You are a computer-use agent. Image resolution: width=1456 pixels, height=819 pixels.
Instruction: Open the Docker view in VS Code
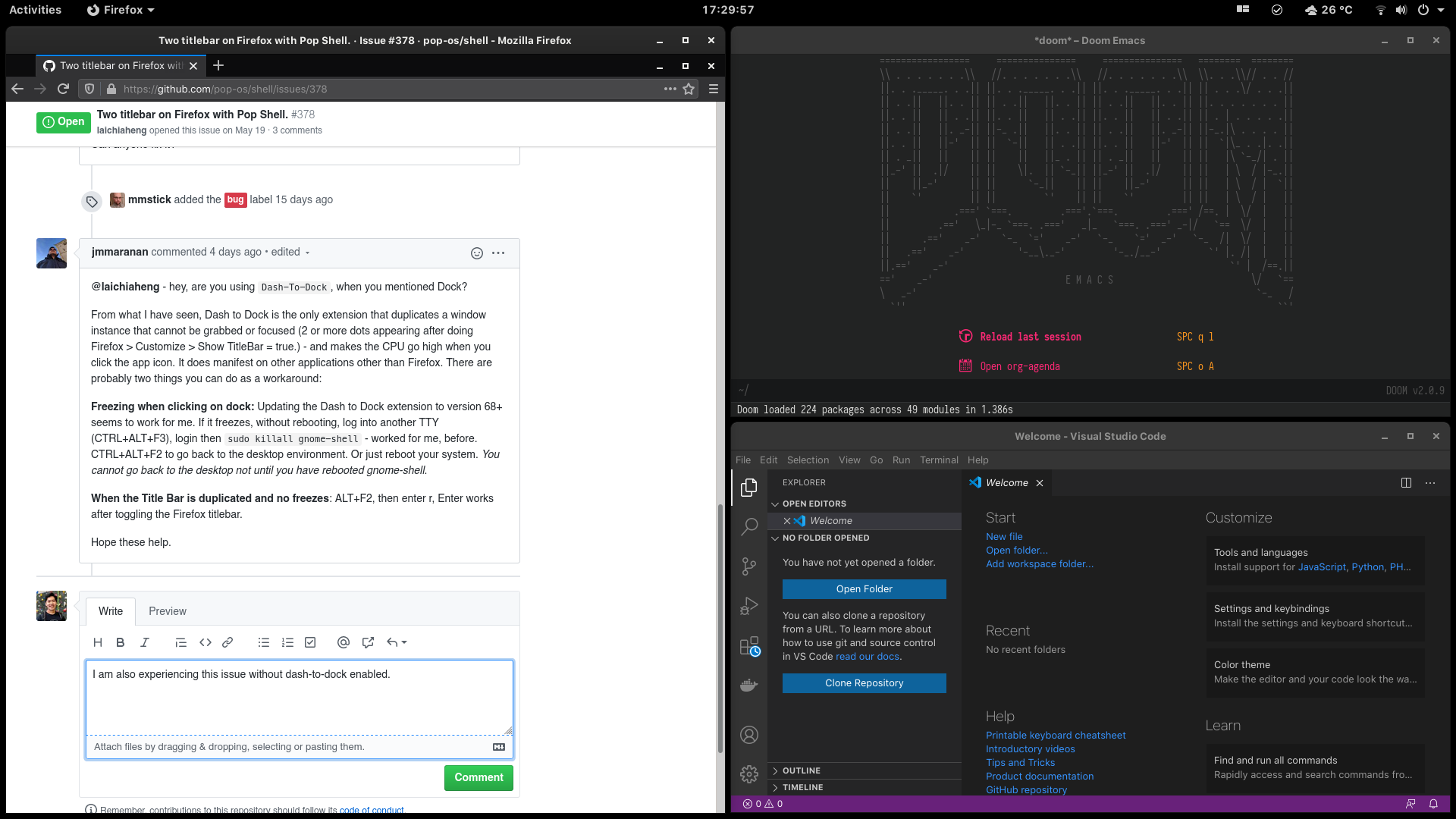click(749, 685)
